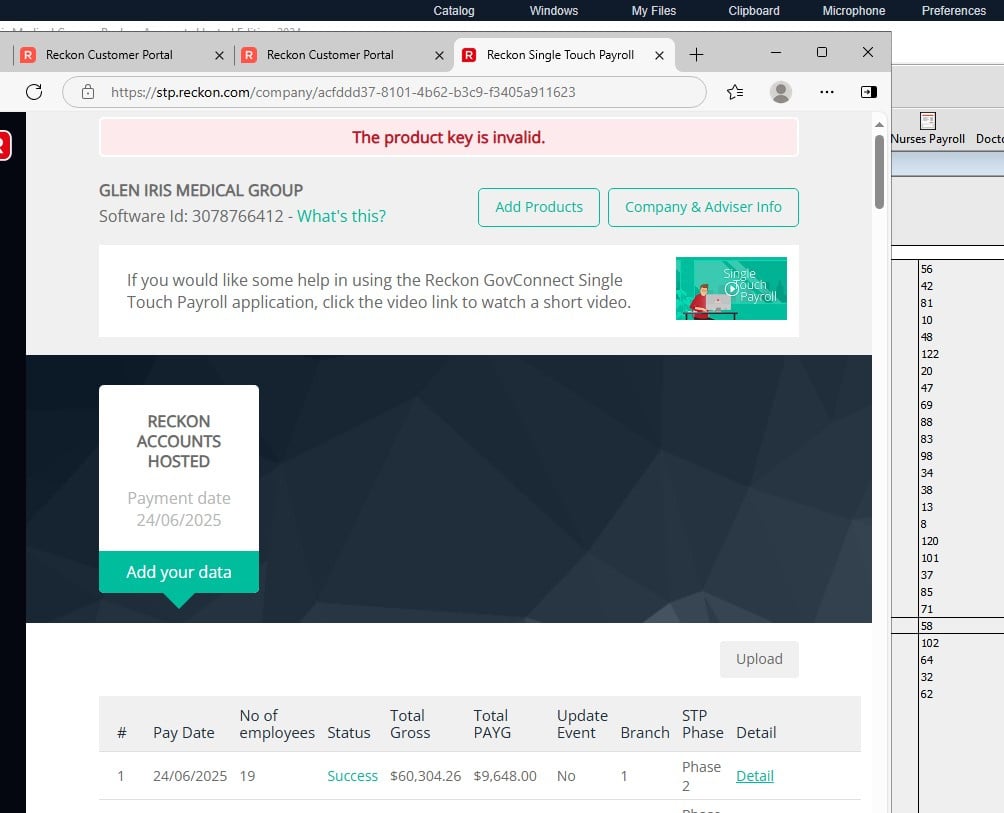Open the favorites star icon

735,92
